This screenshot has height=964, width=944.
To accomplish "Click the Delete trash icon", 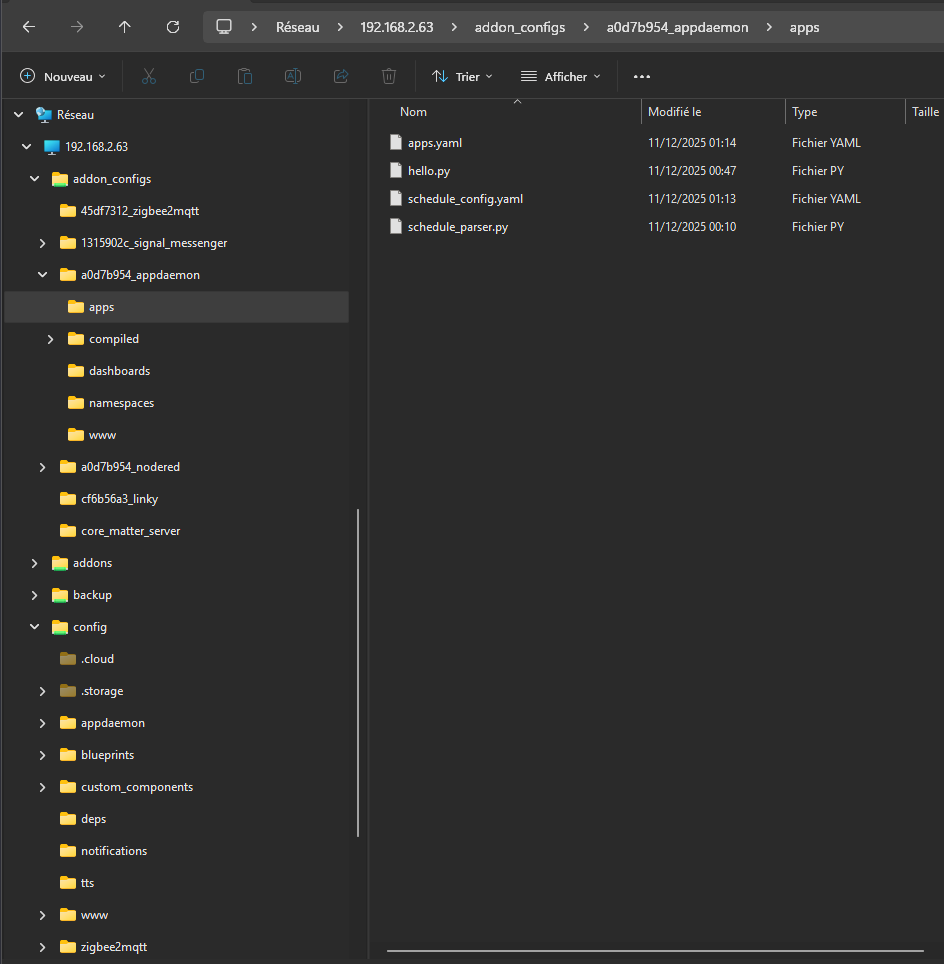I will (x=389, y=76).
